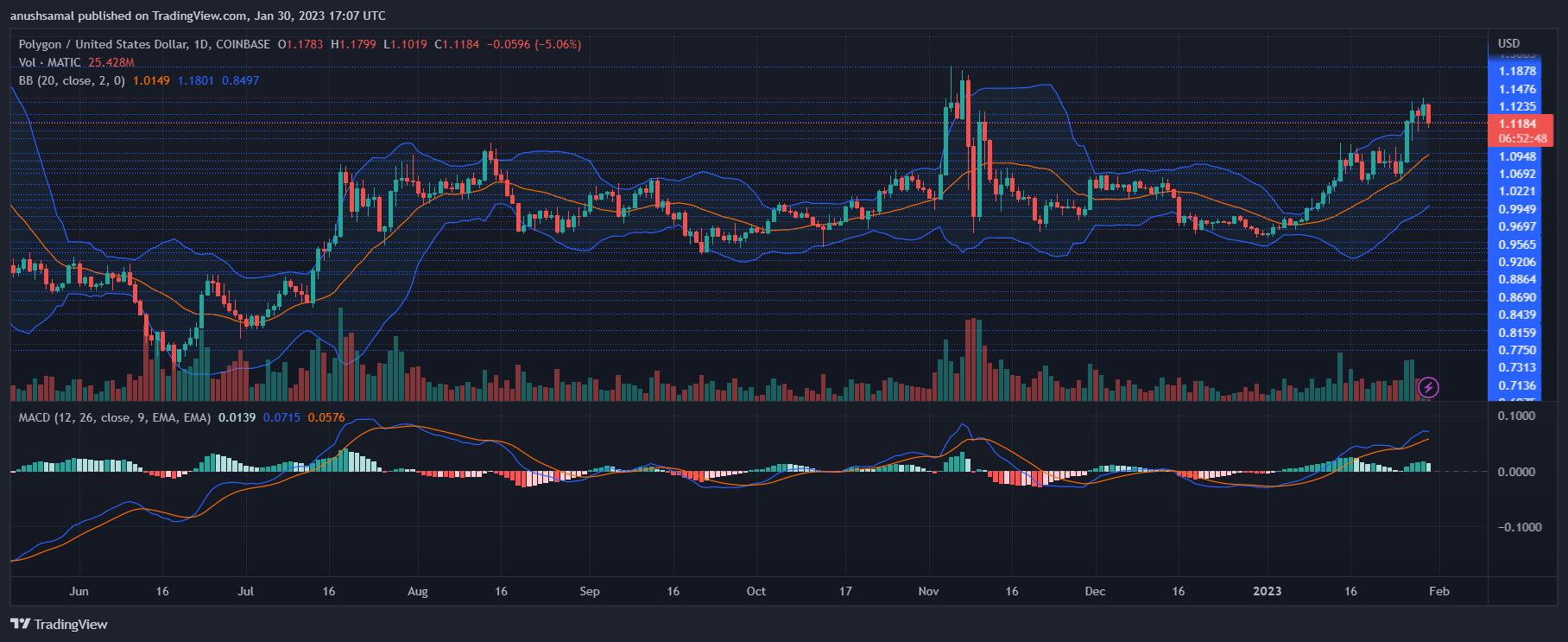1568x642 pixels.
Task: Click the 1.0692 price axis label
Action: pos(1517,174)
